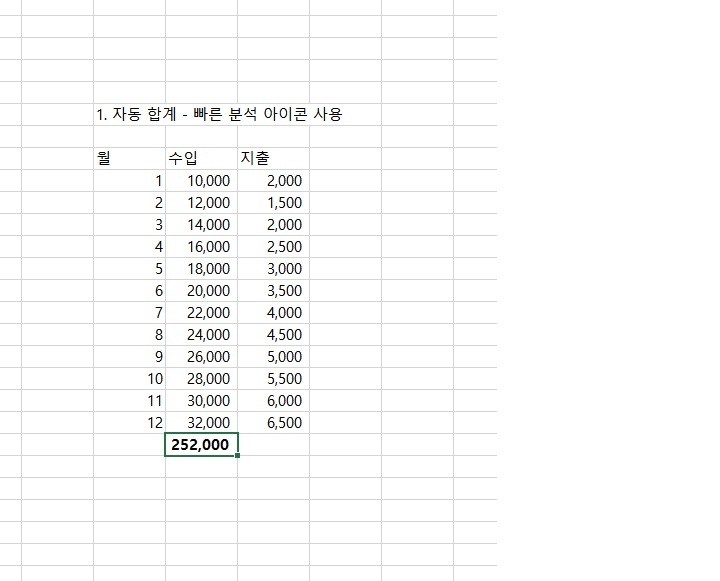Image resolution: width=720 pixels, height=581 pixels.
Task: Select expense cell 6,000
Action: (273, 401)
